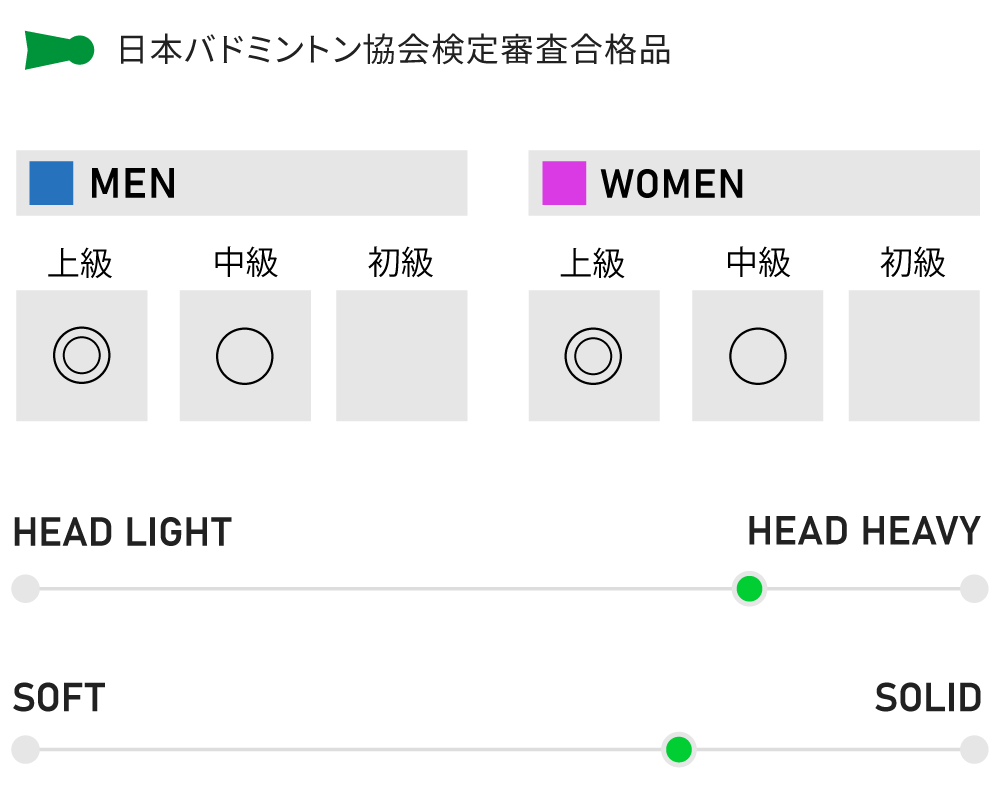Click the SOFT slider endpoint
The image size is (1000, 804).
[x=25, y=749]
